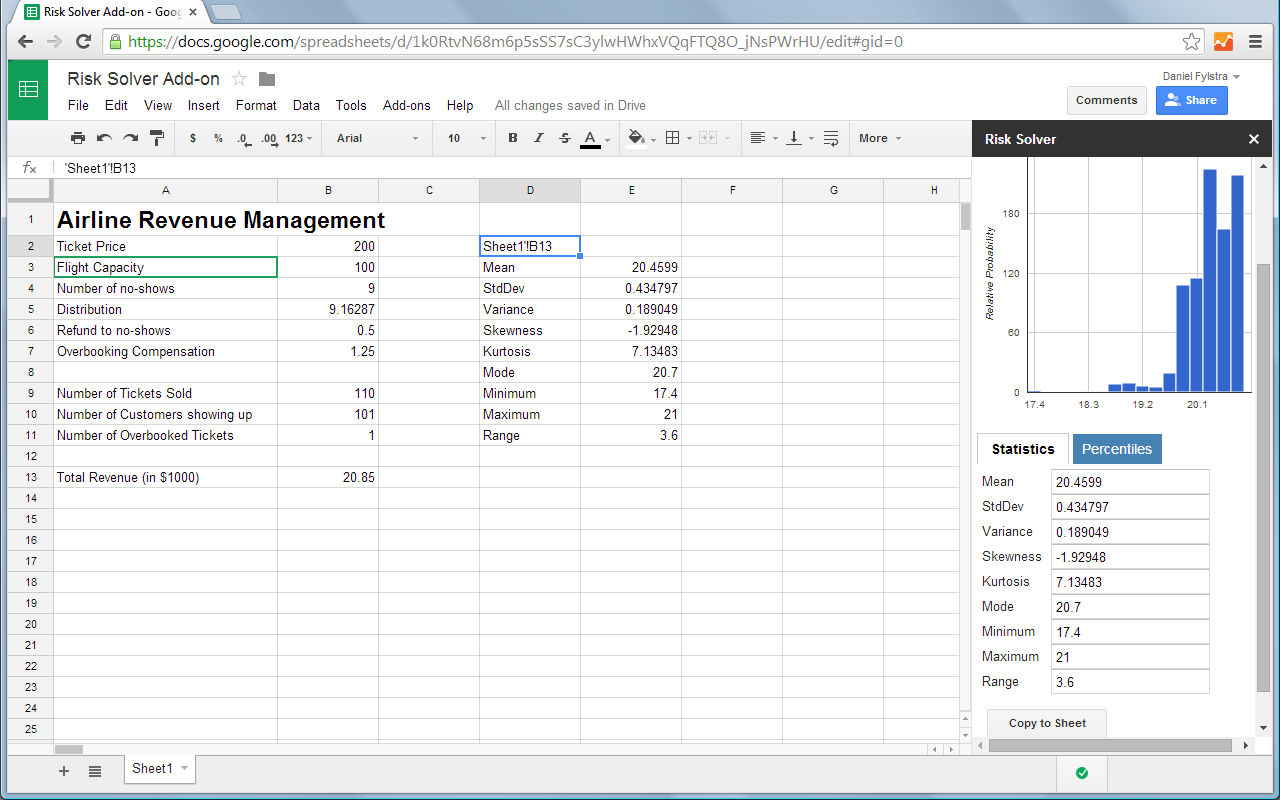The width and height of the screenshot is (1280, 800).
Task: Undo the last action
Action: (x=104, y=138)
